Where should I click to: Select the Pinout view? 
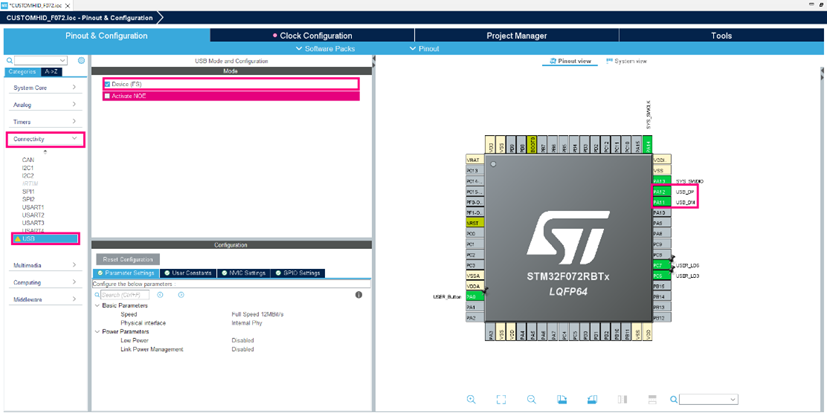(x=570, y=61)
